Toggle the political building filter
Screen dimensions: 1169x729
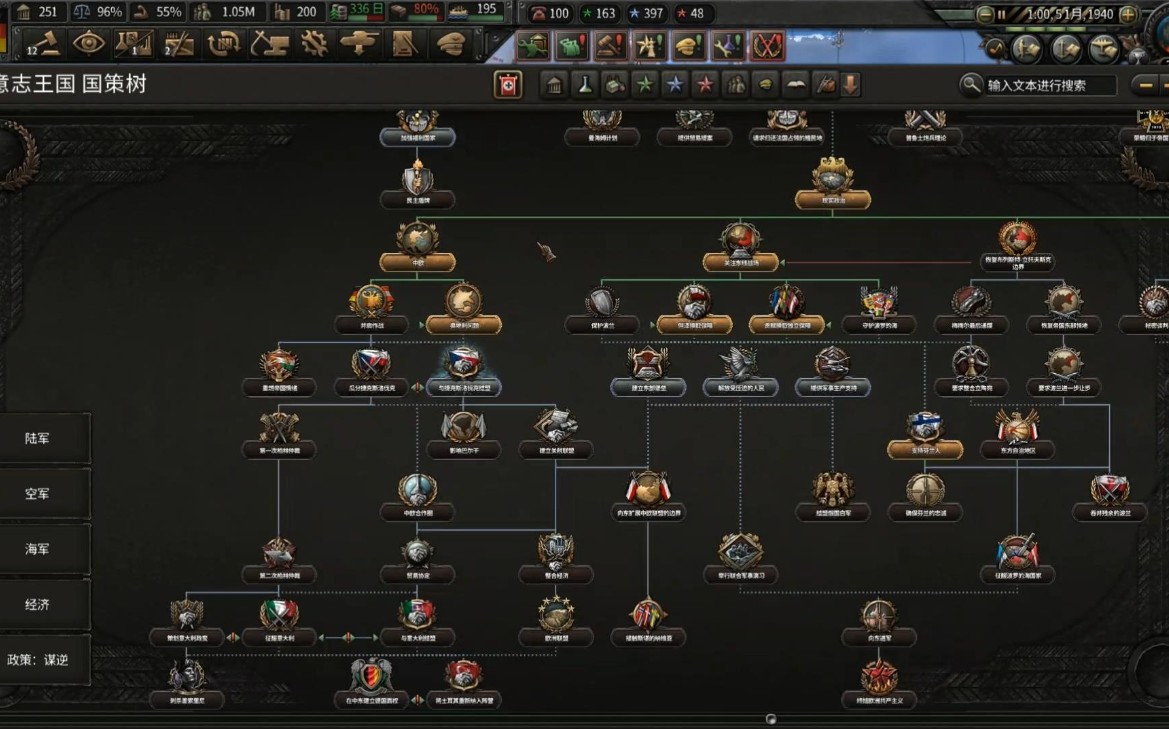[554, 85]
